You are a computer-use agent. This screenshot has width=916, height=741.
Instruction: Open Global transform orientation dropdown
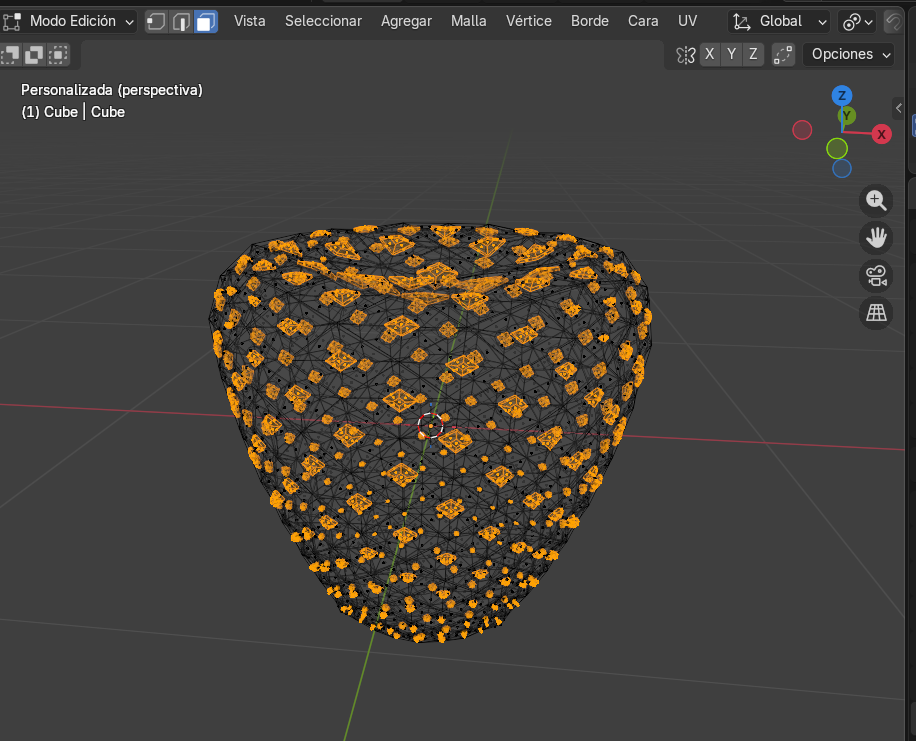coord(780,21)
